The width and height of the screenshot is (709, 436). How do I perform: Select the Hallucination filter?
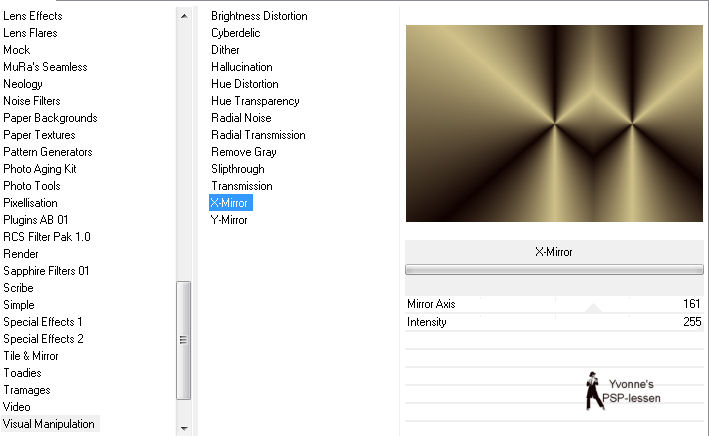(x=241, y=67)
